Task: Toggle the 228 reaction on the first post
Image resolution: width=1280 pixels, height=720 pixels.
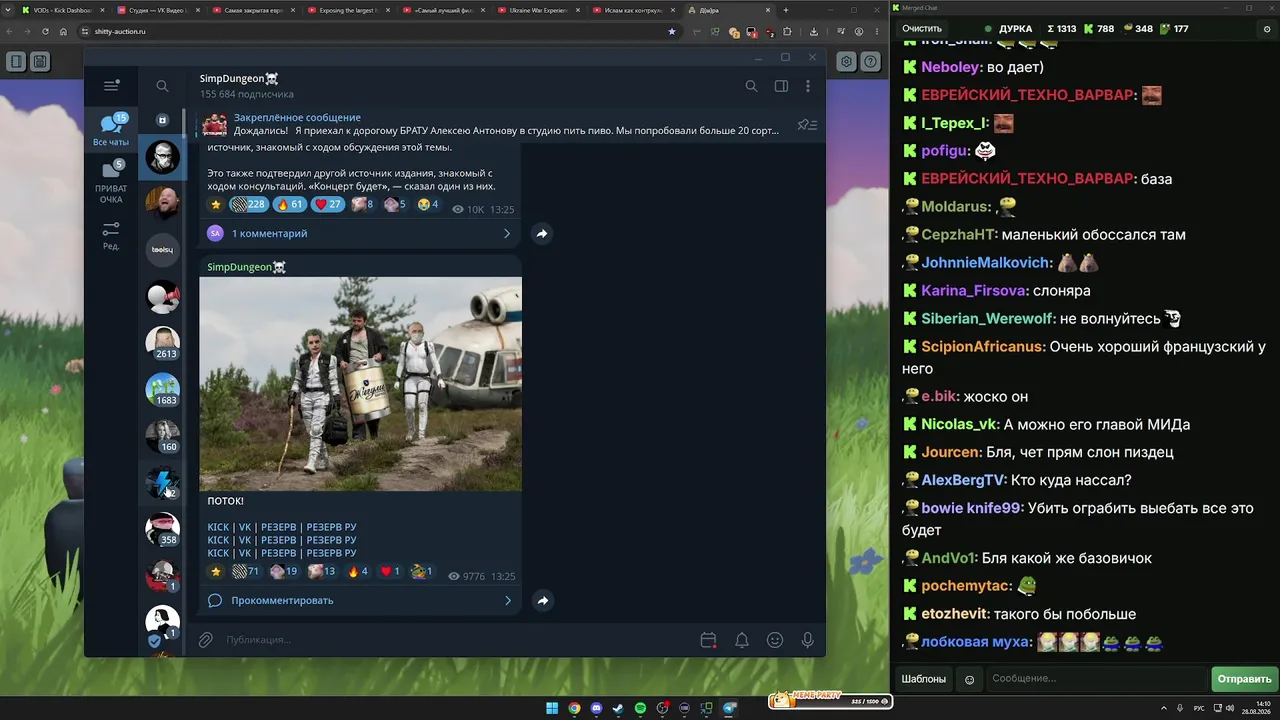Action: 248,204
